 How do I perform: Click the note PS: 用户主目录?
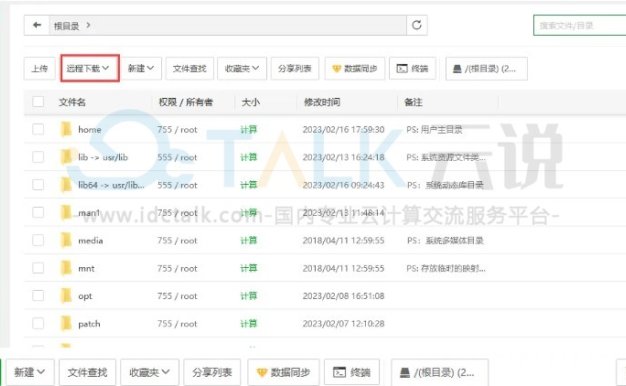click(434, 129)
